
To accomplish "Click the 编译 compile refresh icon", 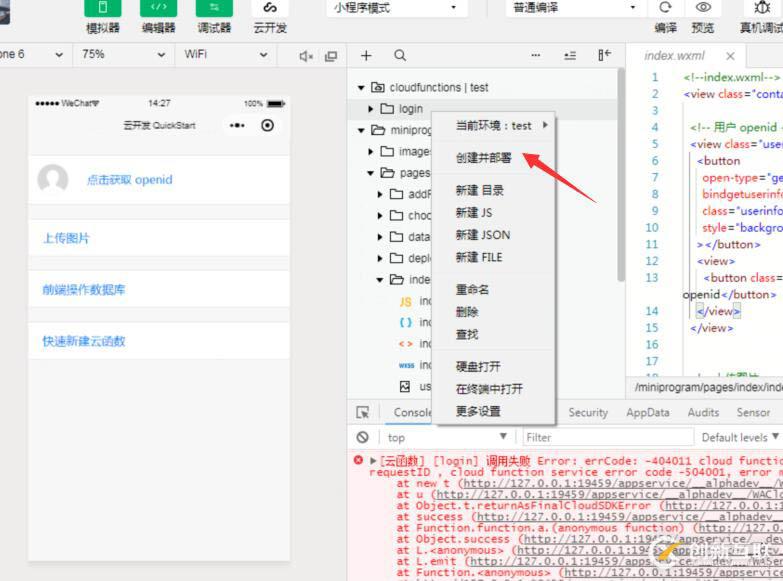I will coord(665,7).
